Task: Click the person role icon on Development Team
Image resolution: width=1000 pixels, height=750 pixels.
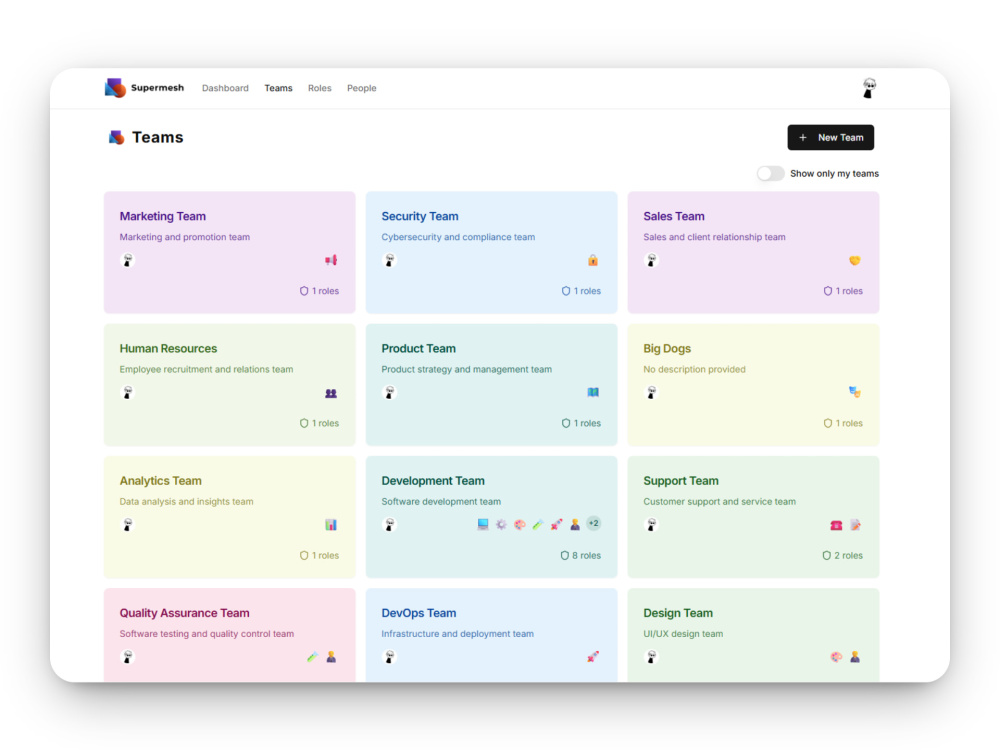Action: 575,524
